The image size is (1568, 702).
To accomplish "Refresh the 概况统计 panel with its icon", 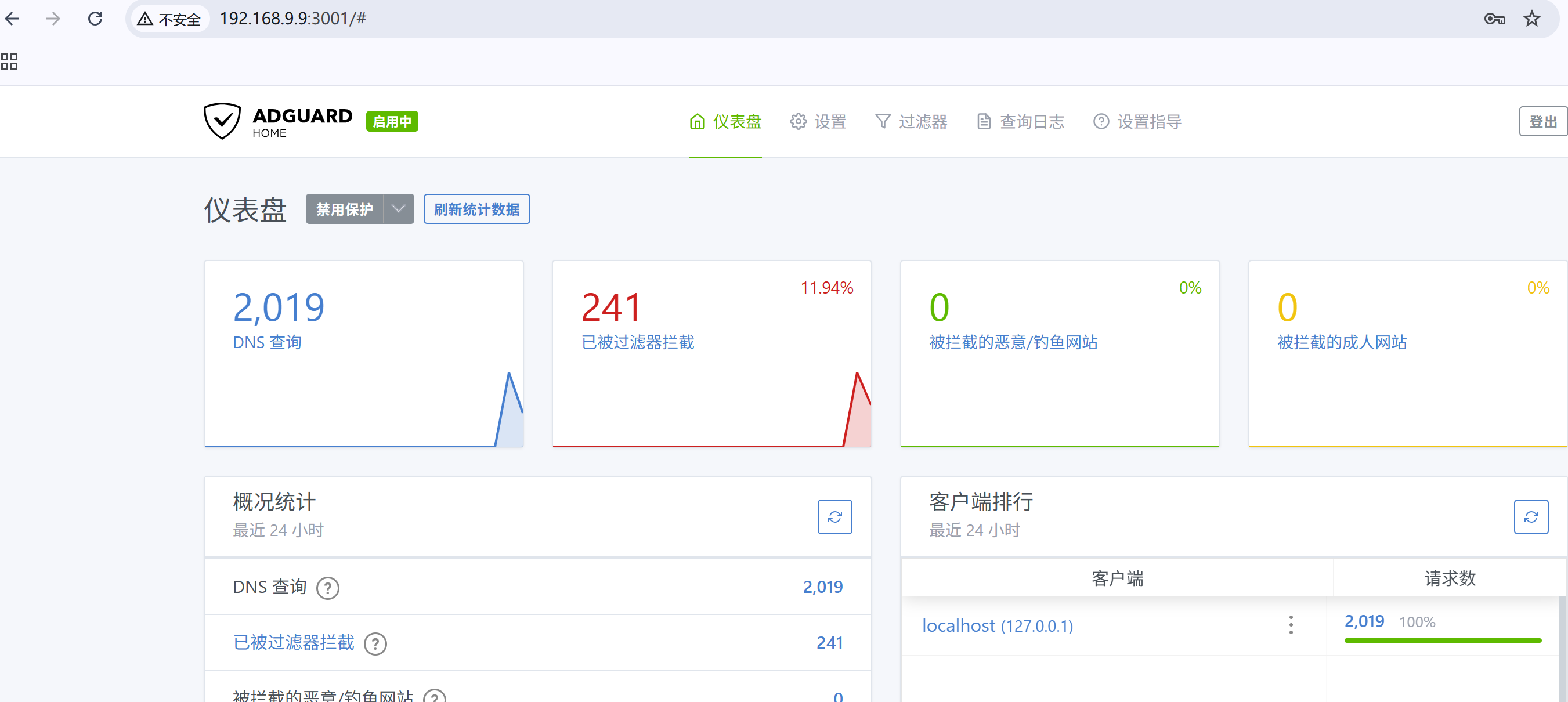I will 834,516.
